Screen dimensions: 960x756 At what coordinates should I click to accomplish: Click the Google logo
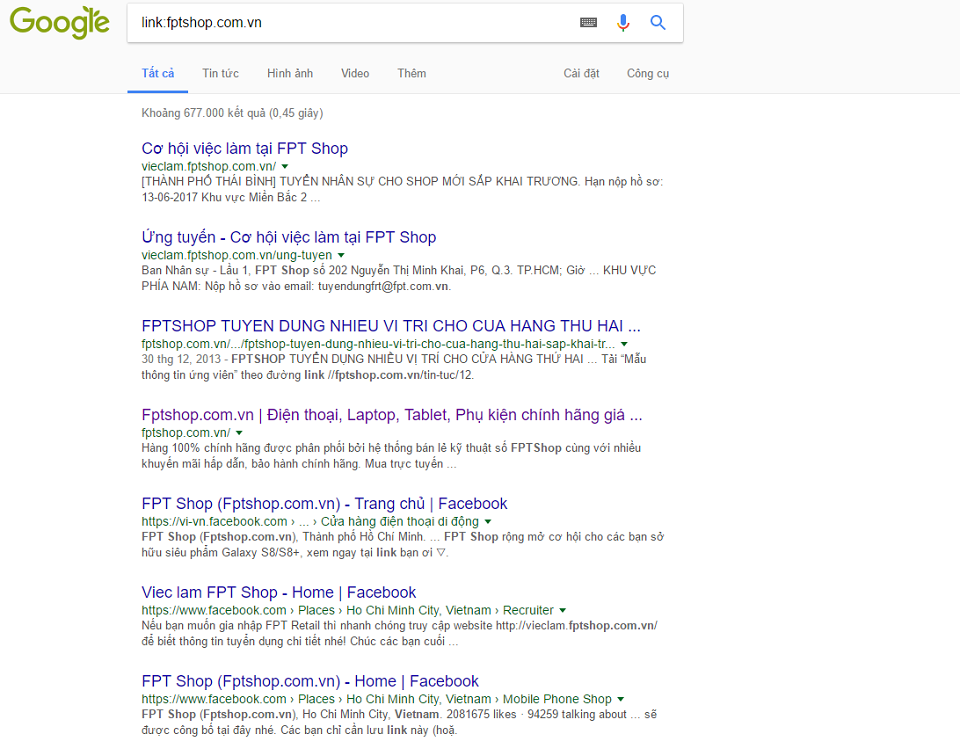(59, 23)
